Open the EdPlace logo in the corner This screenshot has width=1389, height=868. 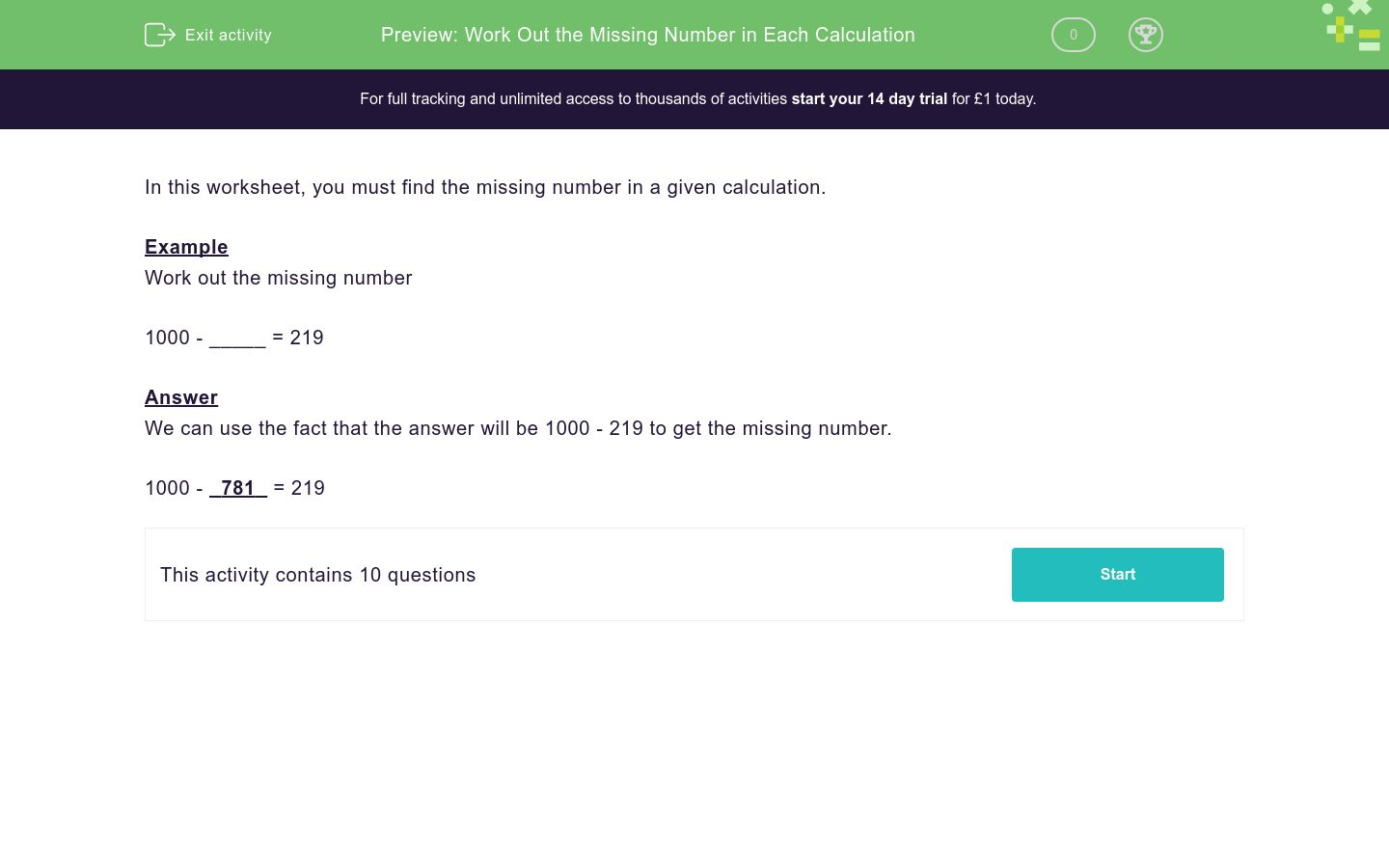pos(1350,26)
